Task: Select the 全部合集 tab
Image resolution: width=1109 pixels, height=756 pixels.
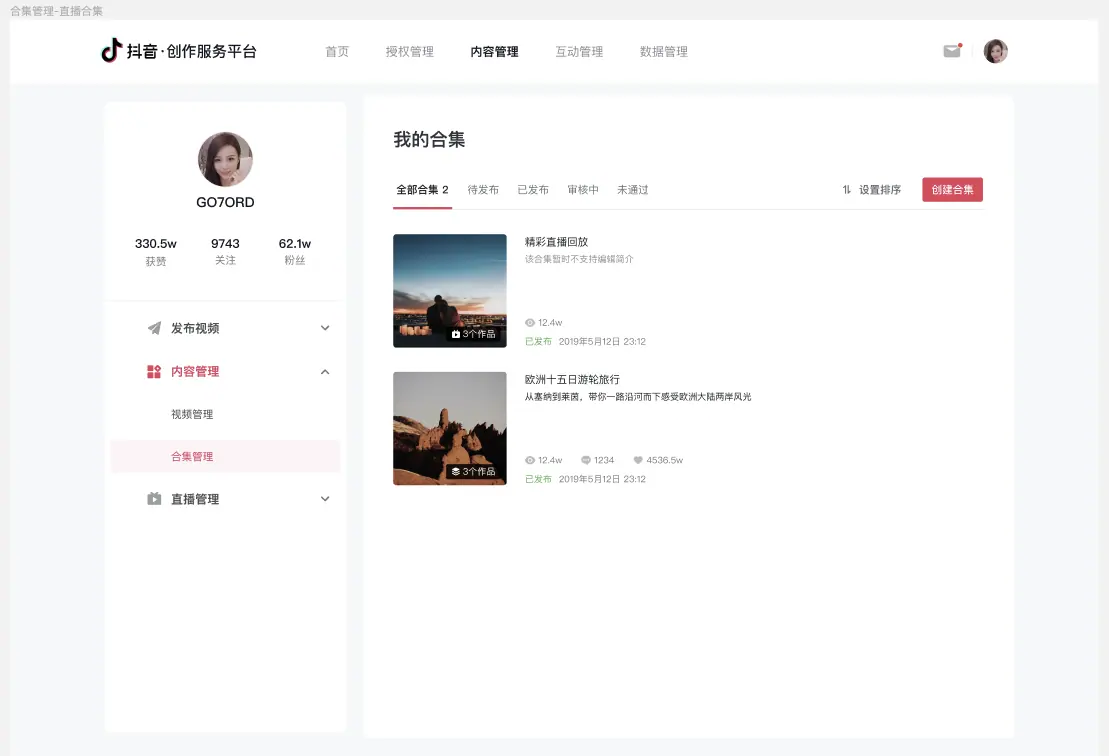Action: point(422,190)
